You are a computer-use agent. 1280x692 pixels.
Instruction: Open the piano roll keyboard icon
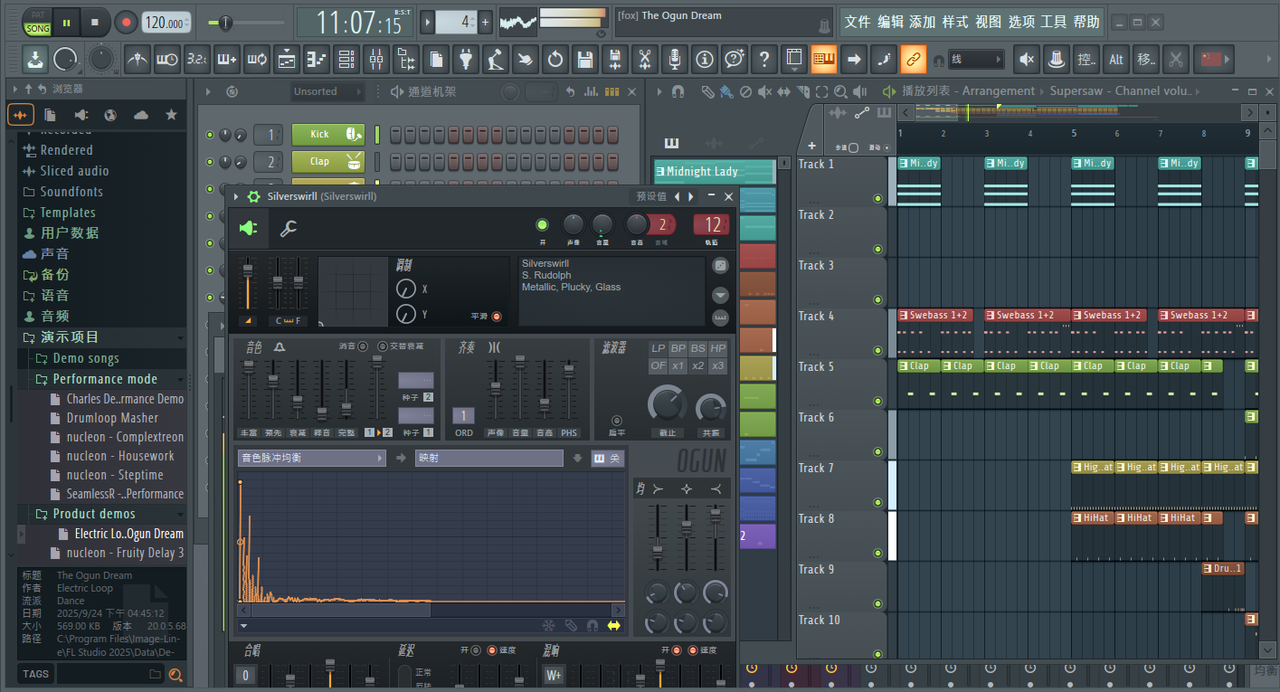824,60
